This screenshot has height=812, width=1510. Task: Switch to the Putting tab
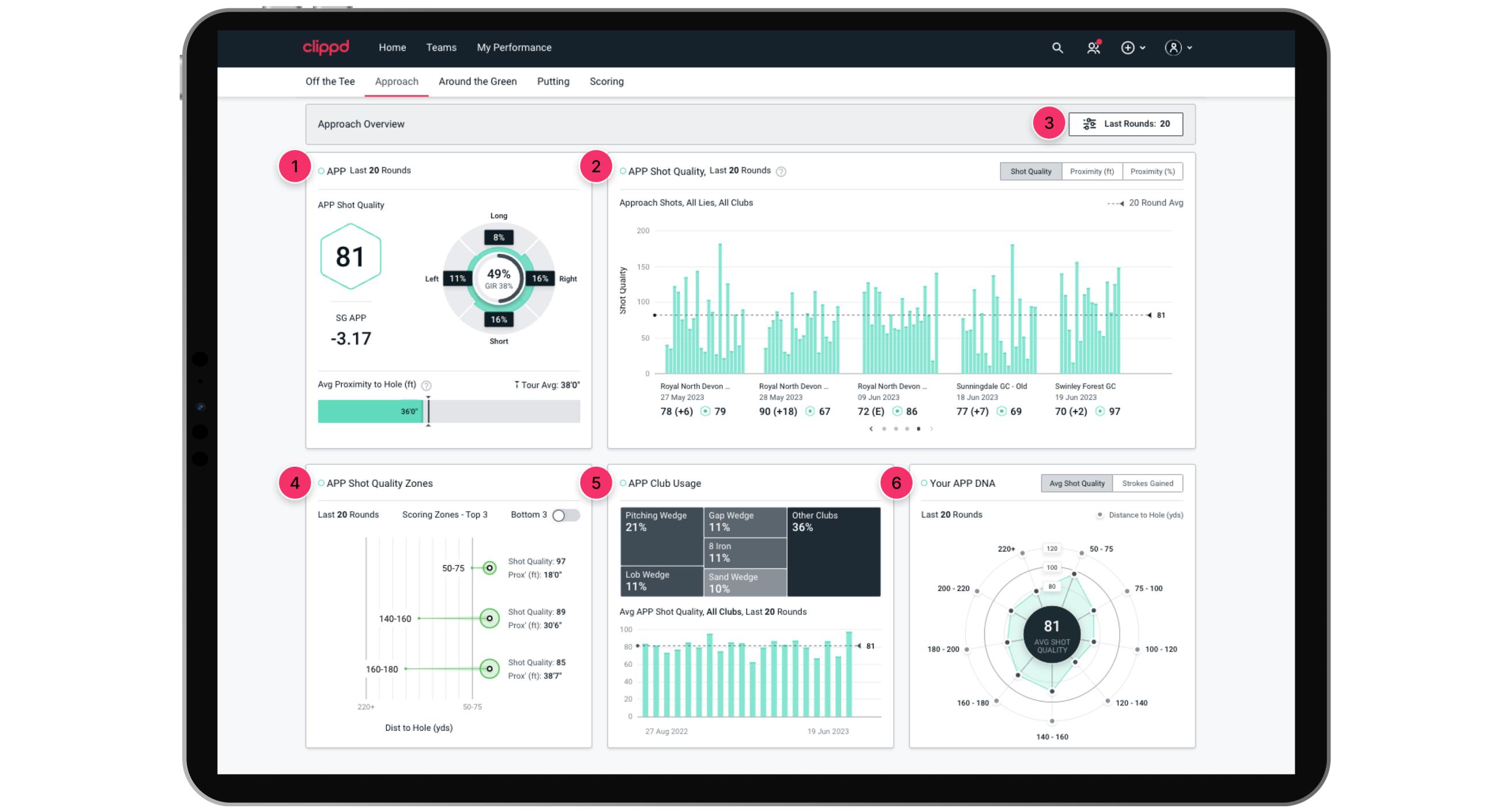(x=553, y=82)
